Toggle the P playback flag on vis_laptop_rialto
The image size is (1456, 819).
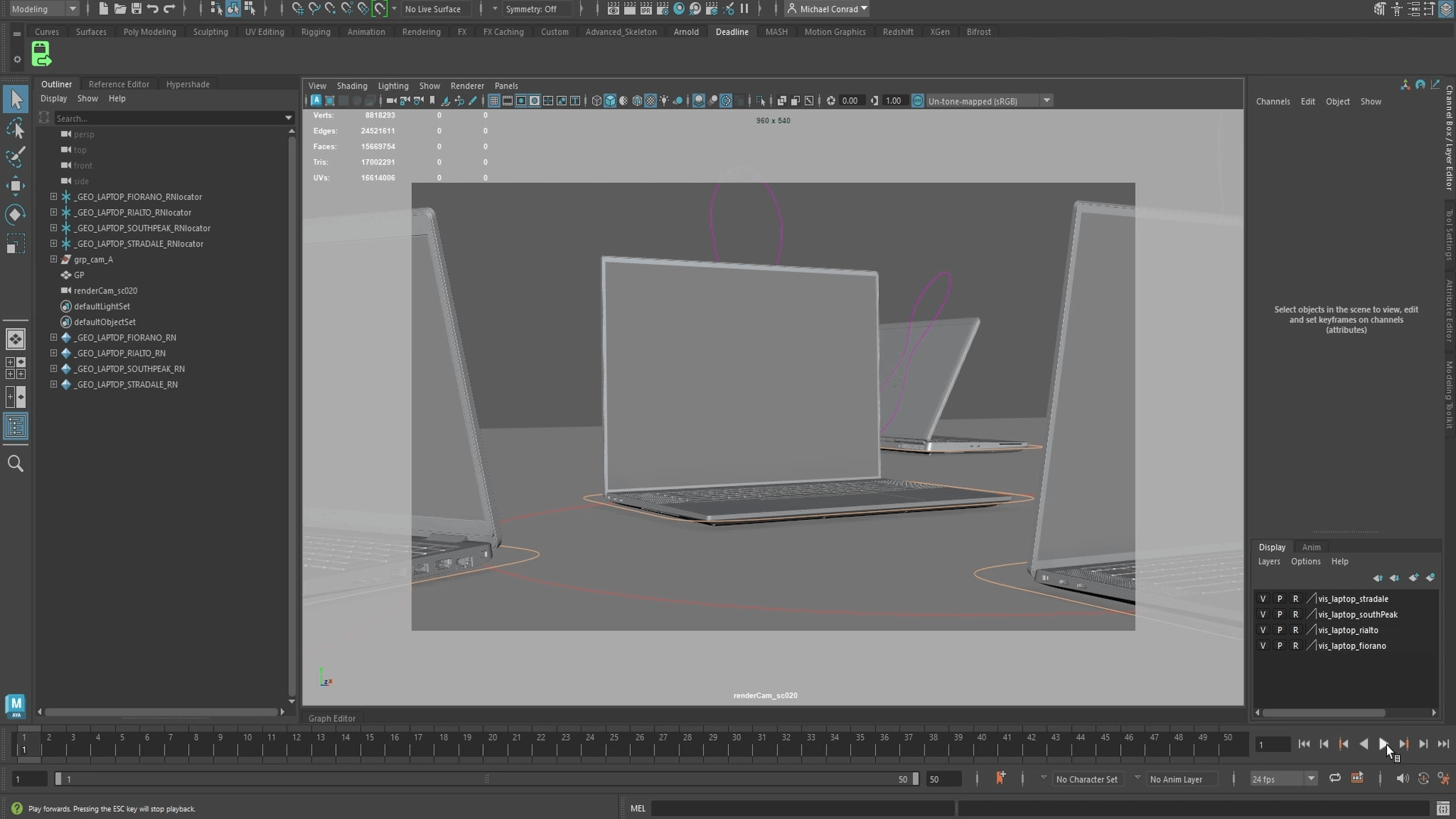coord(1279,630)
